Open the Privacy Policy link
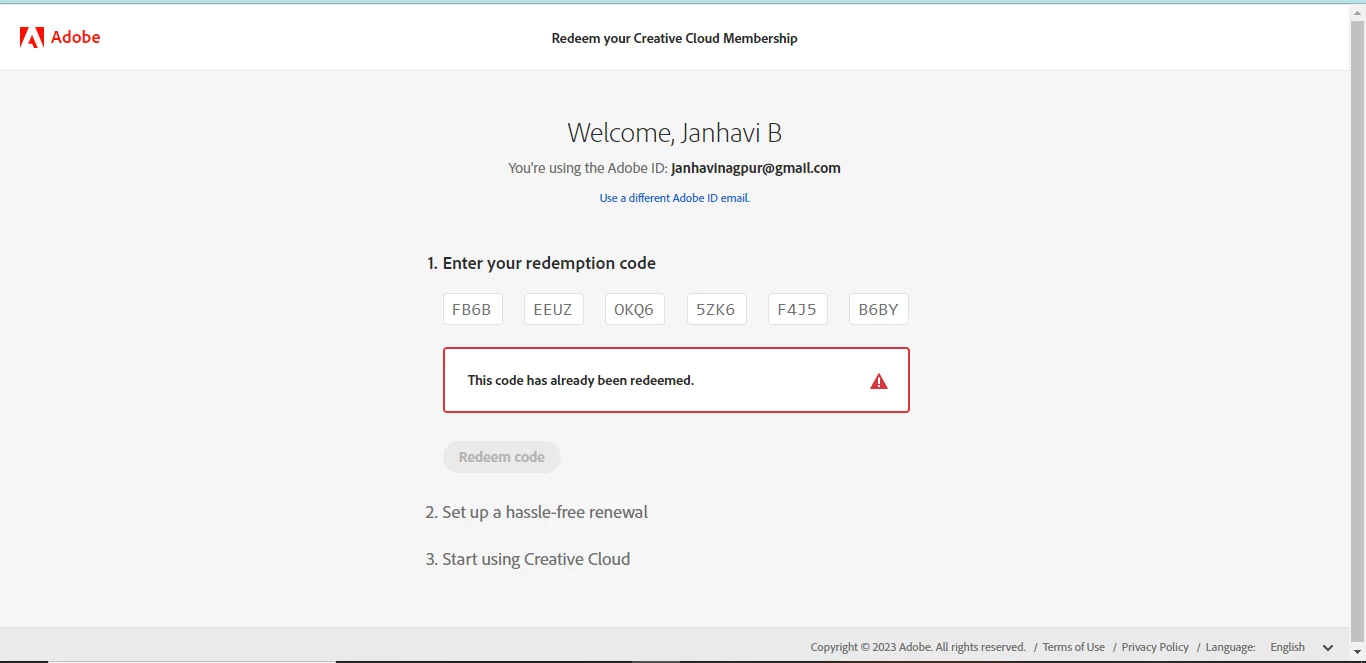The image size is (1366, 663). 1155,647
